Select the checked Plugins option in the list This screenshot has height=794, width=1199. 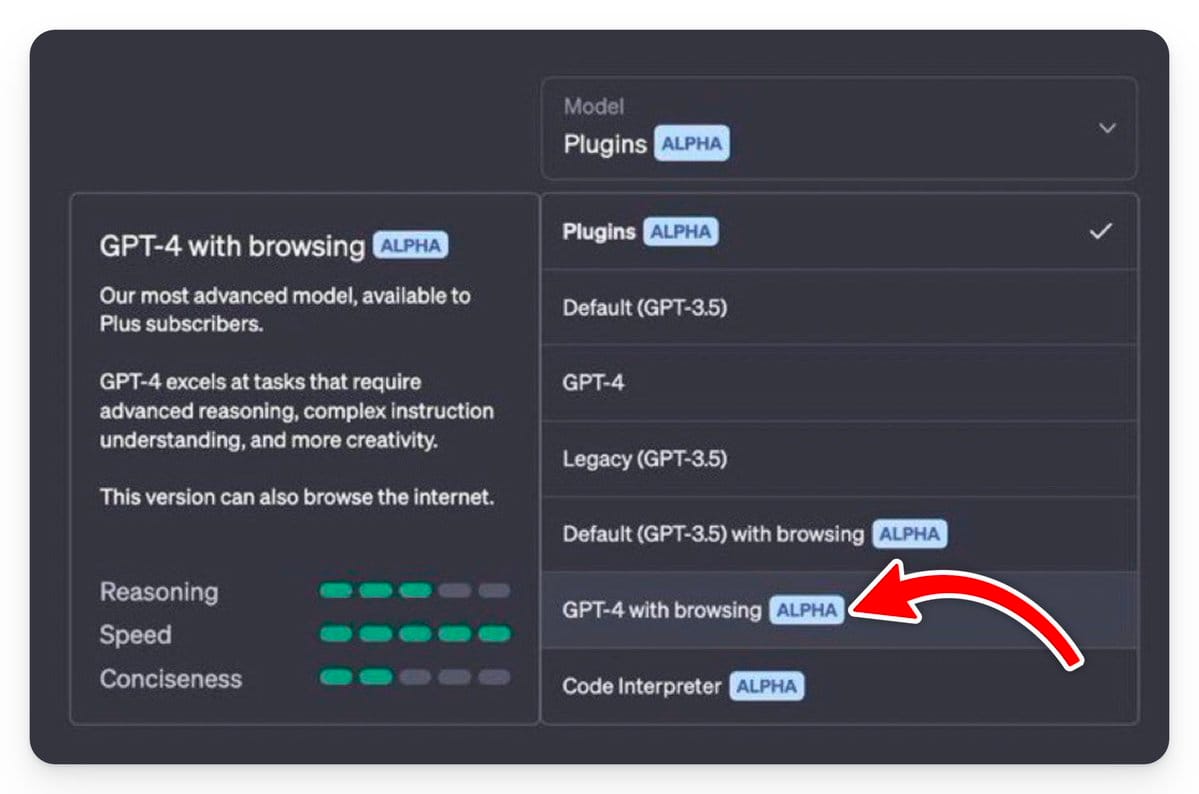click(x=840, y=232)
